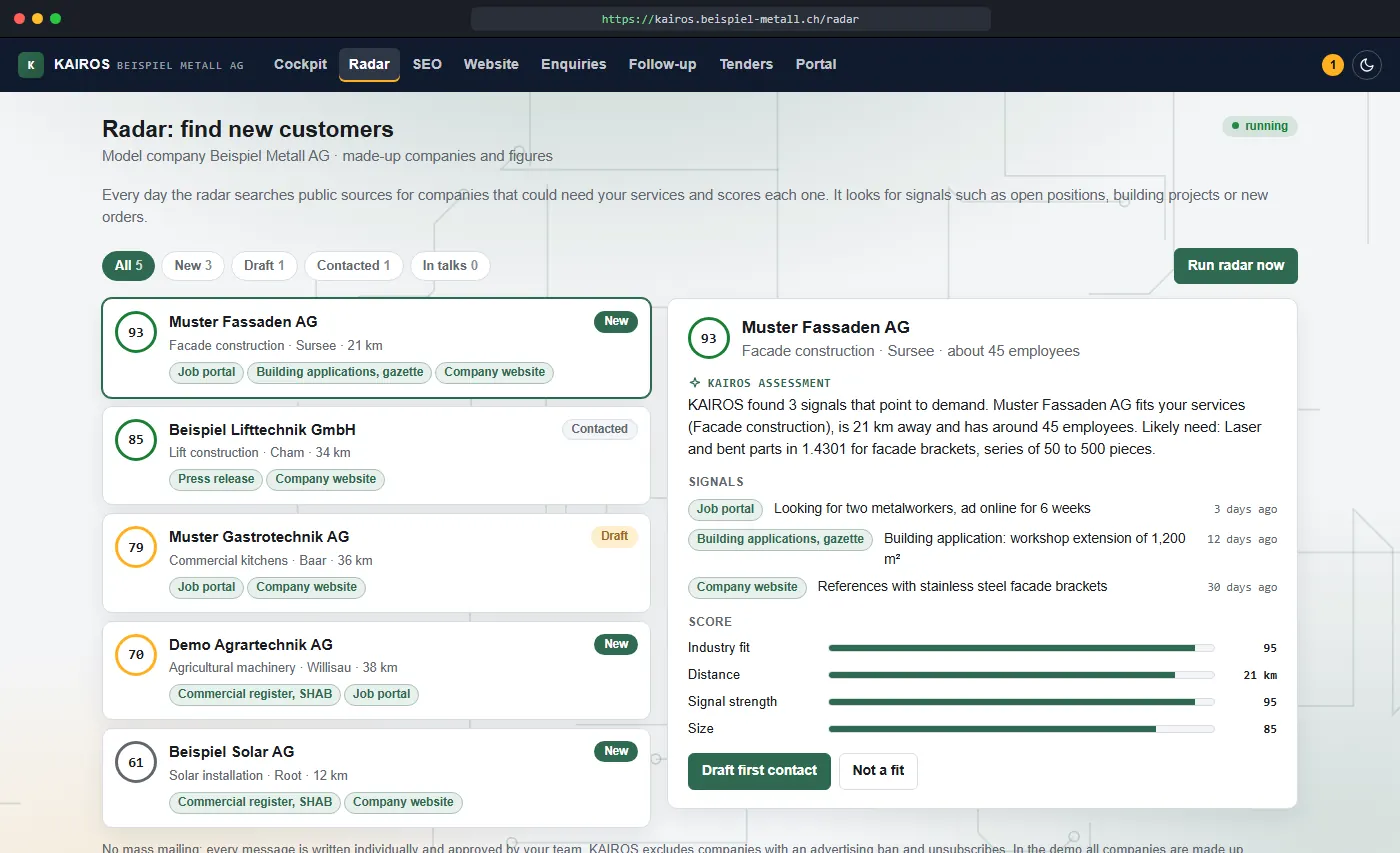1400x853 pixels.
Task: Filter by All 5 companies
Action: click(x=129, y=266)
